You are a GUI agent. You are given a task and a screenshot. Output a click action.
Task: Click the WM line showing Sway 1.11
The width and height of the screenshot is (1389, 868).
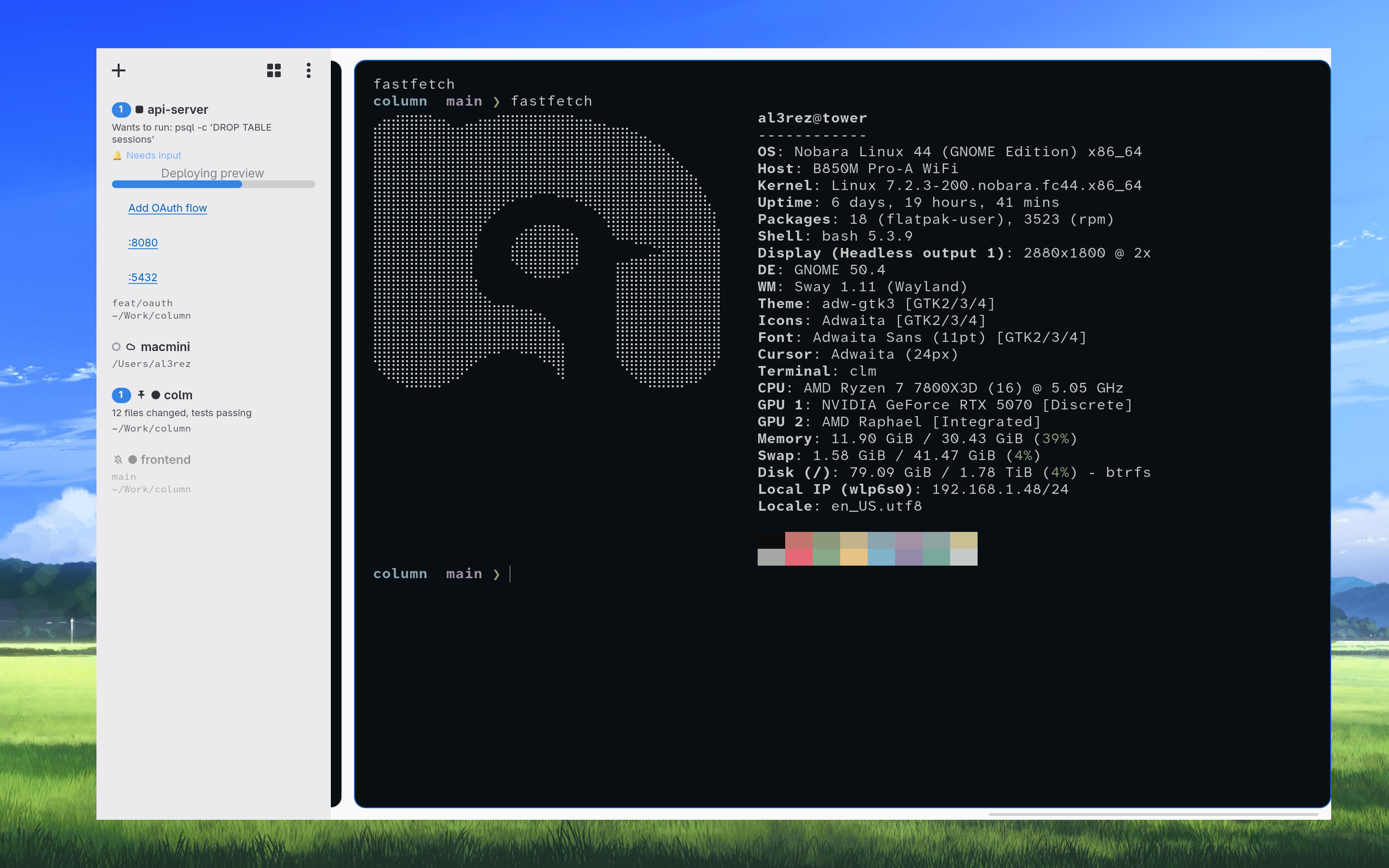point(863,286)
